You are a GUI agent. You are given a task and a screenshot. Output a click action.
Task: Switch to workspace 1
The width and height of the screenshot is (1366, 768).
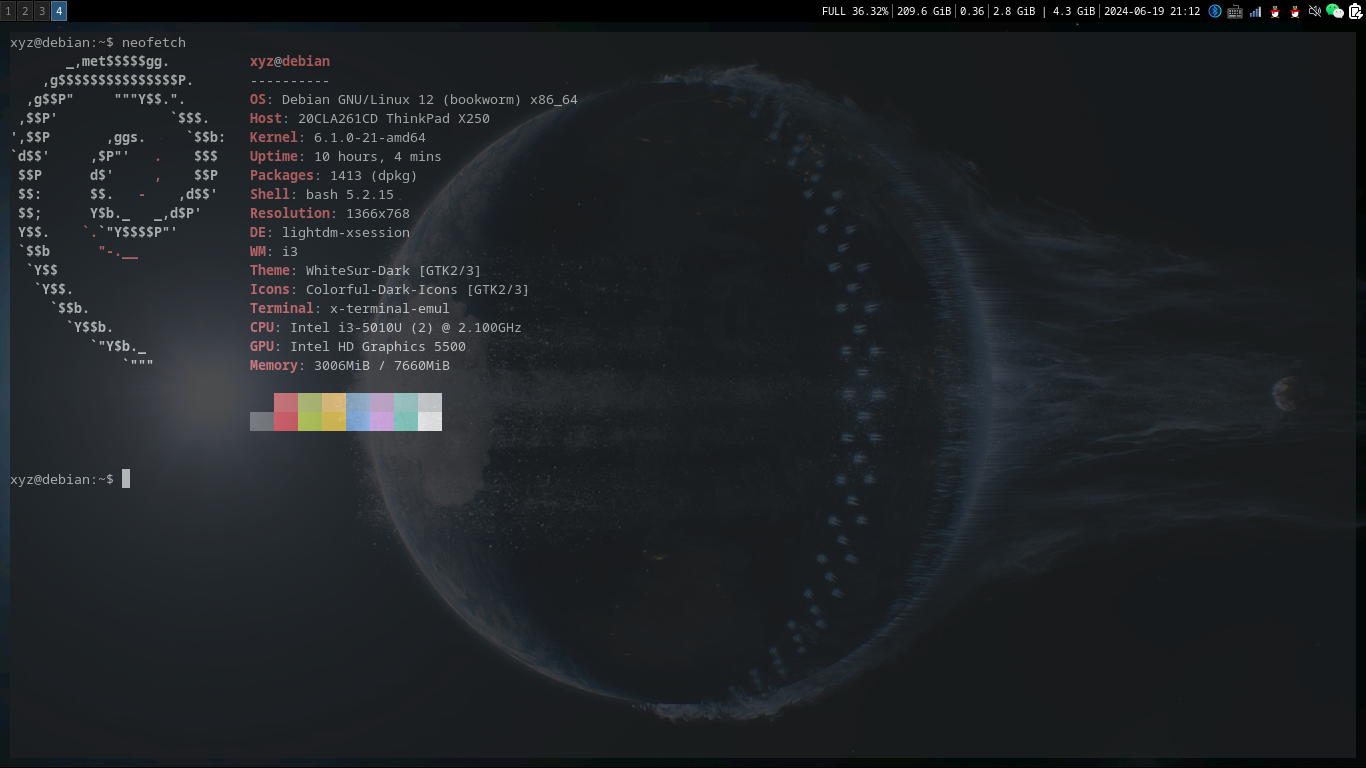coord(8,11)
